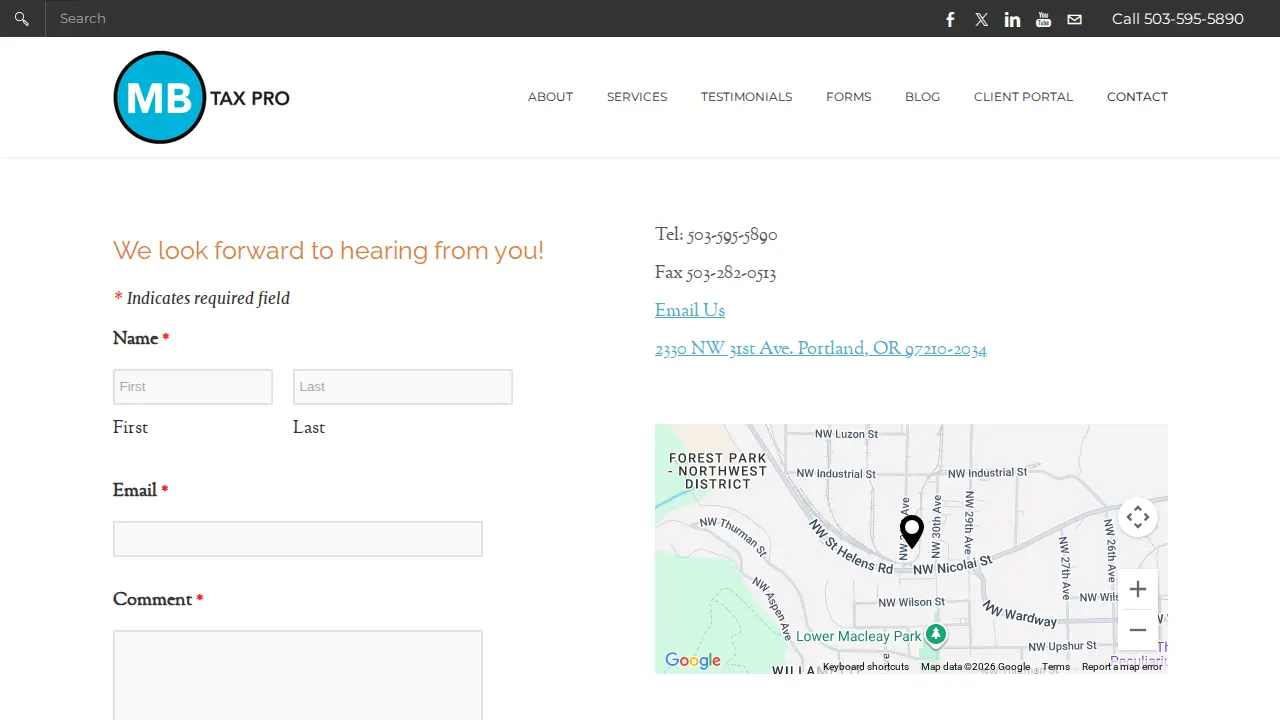Screen dimensions: 1280x720
Task: Open the Services menu
Action: [x=637, y=97]
